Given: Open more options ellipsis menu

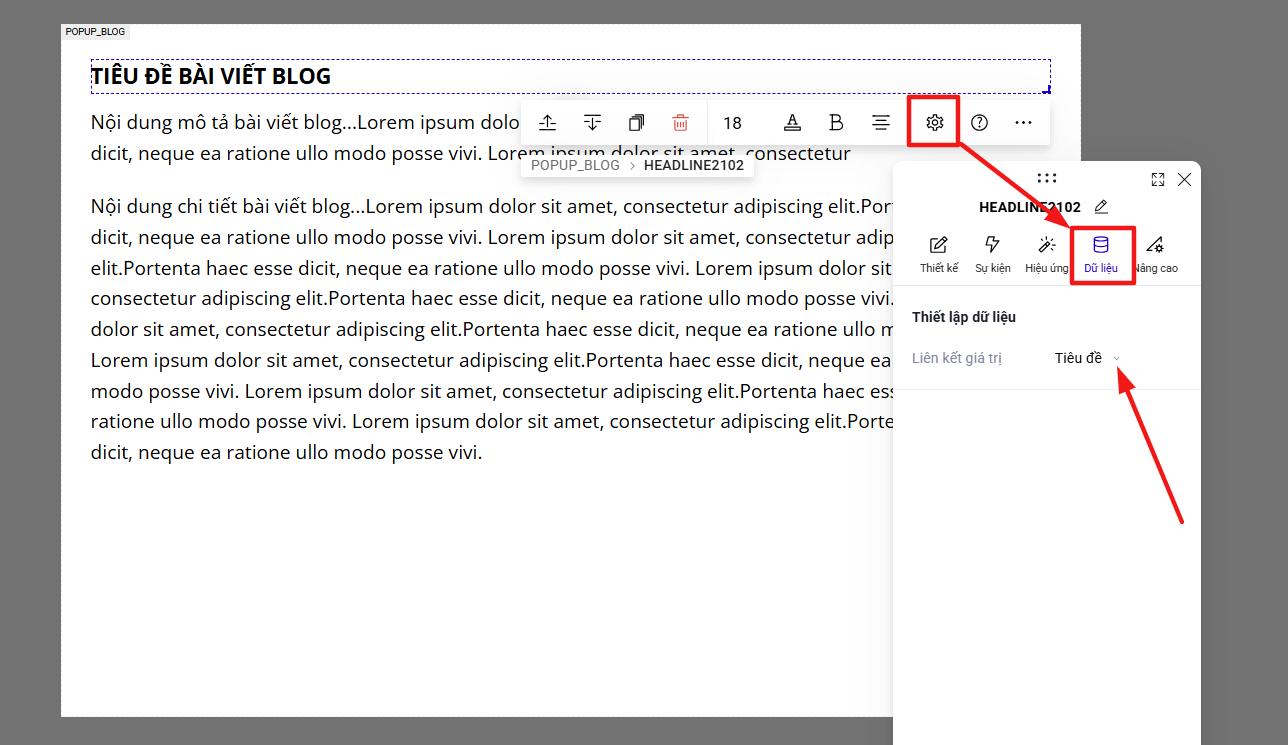Looking at the screenshot, I should [1023, 123].
